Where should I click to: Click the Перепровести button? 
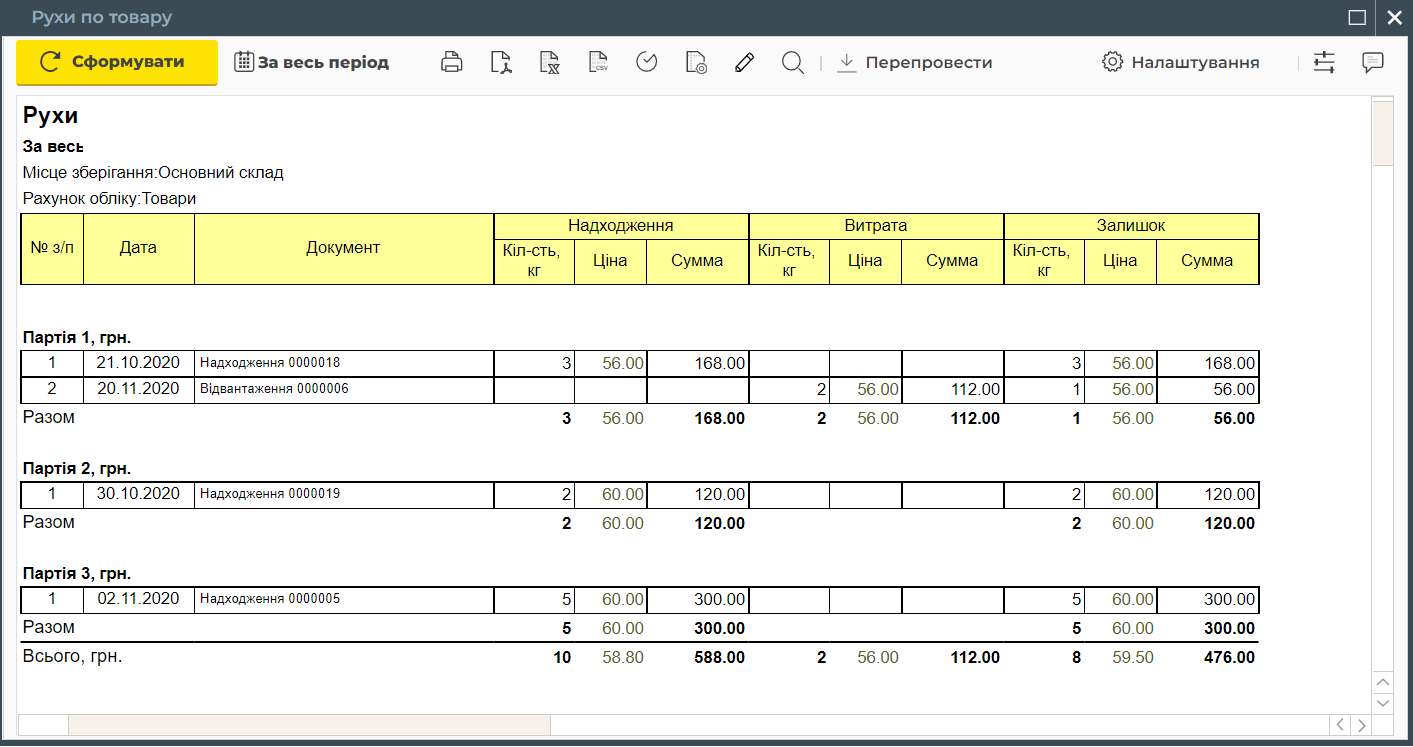point(915,62)
